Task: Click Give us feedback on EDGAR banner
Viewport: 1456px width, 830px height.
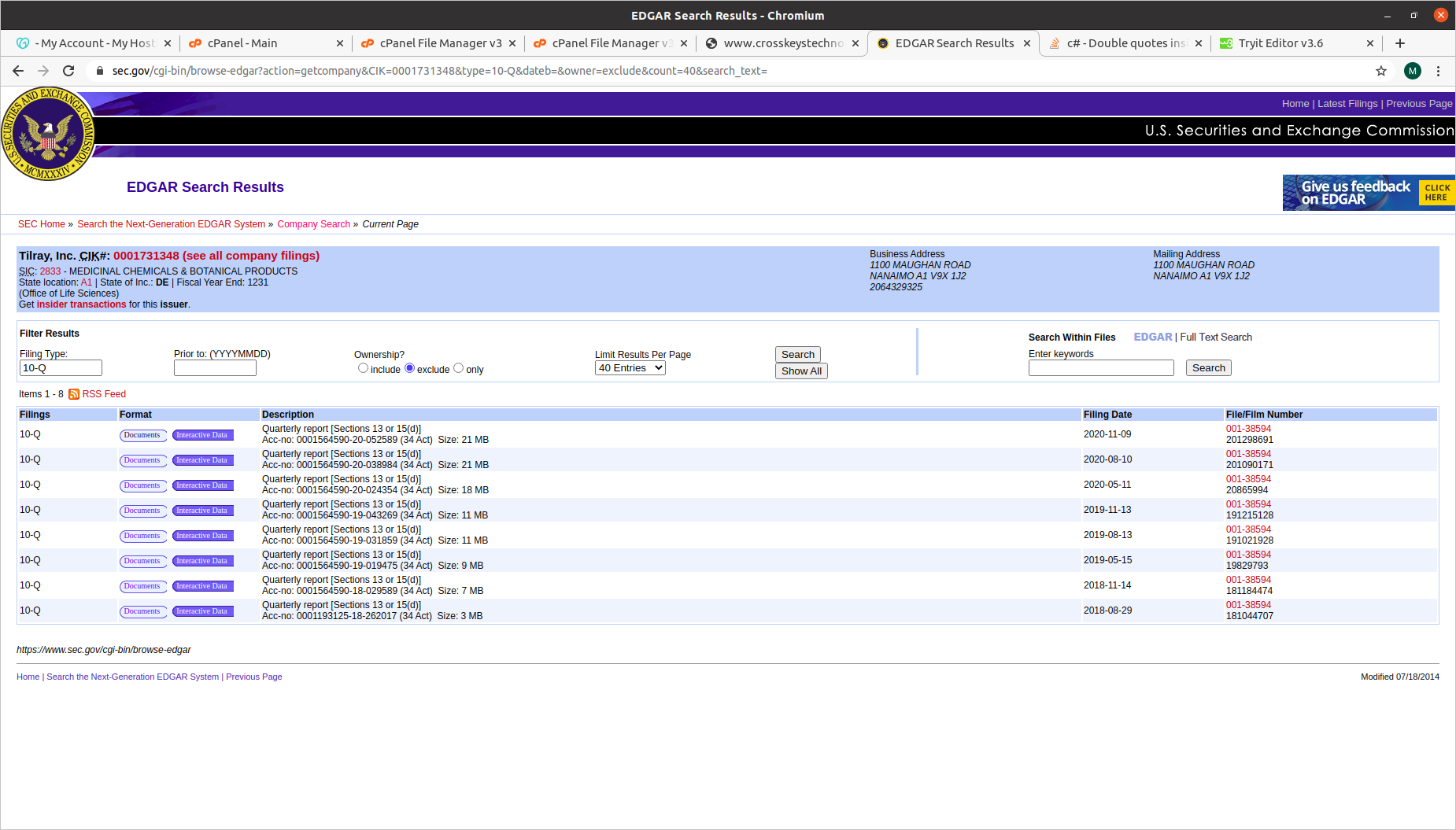Action: tap(1368, 193)
